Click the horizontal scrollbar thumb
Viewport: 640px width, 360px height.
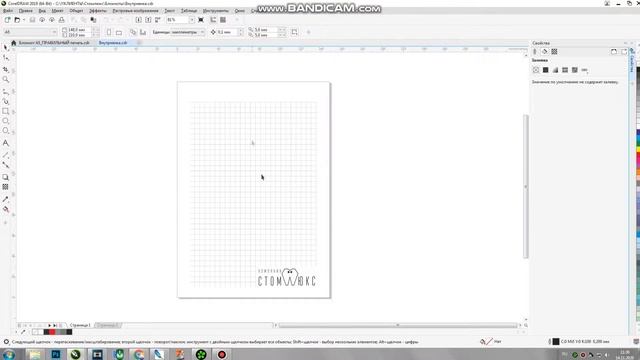[398, 325]
